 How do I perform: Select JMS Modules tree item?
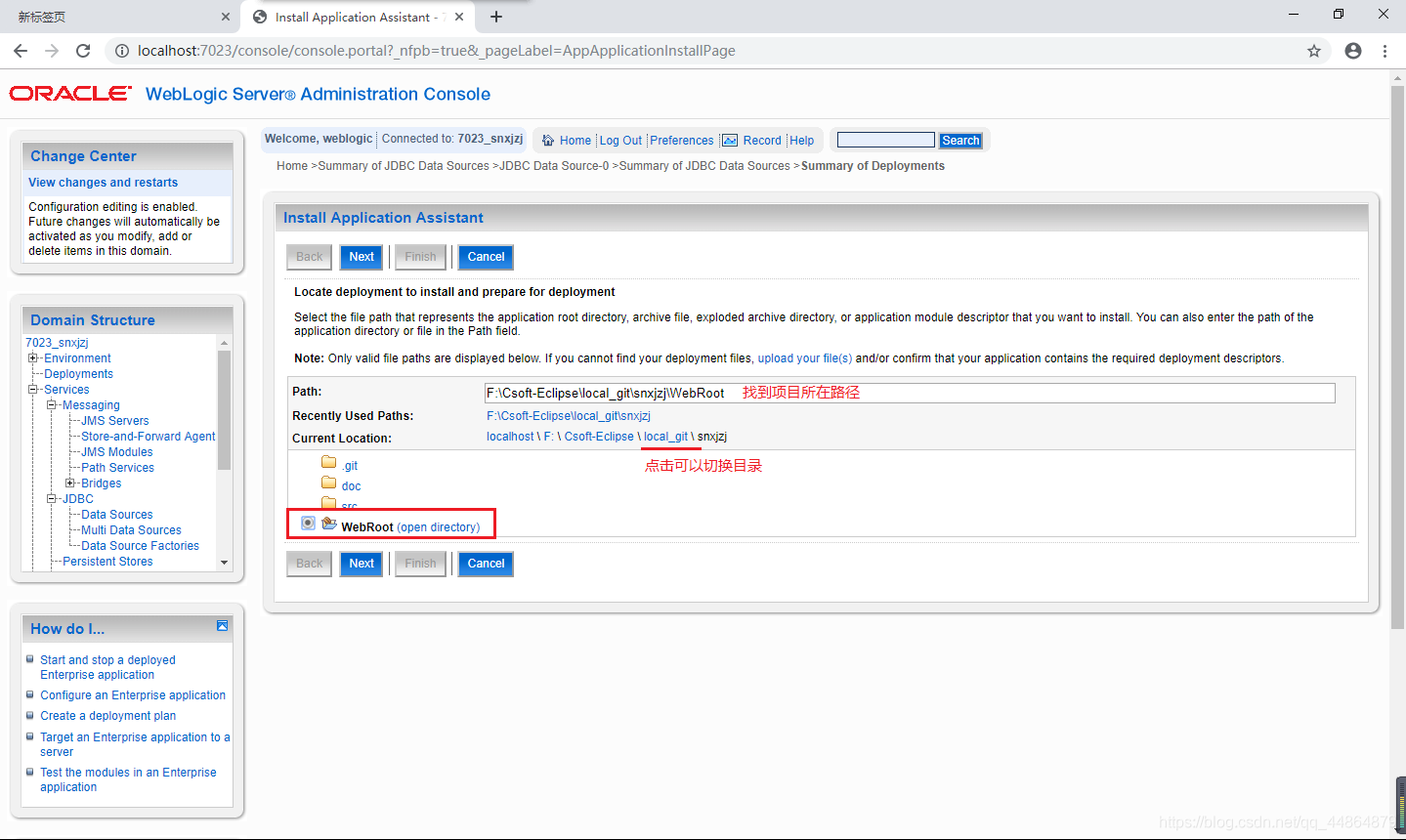click(x=117, y=452)
